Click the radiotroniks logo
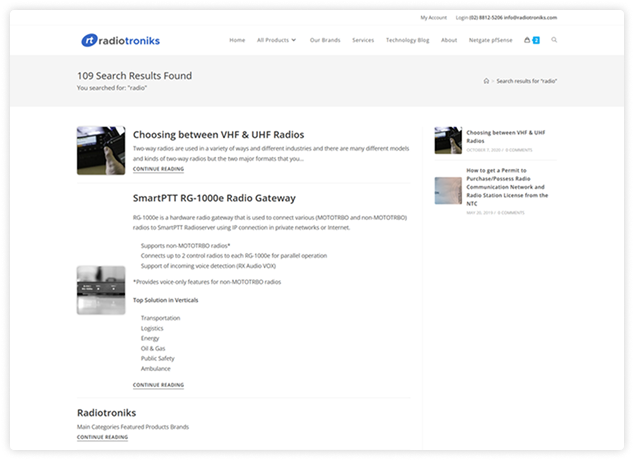The height and width of the screenshot is (460, 634). point(120,40)
